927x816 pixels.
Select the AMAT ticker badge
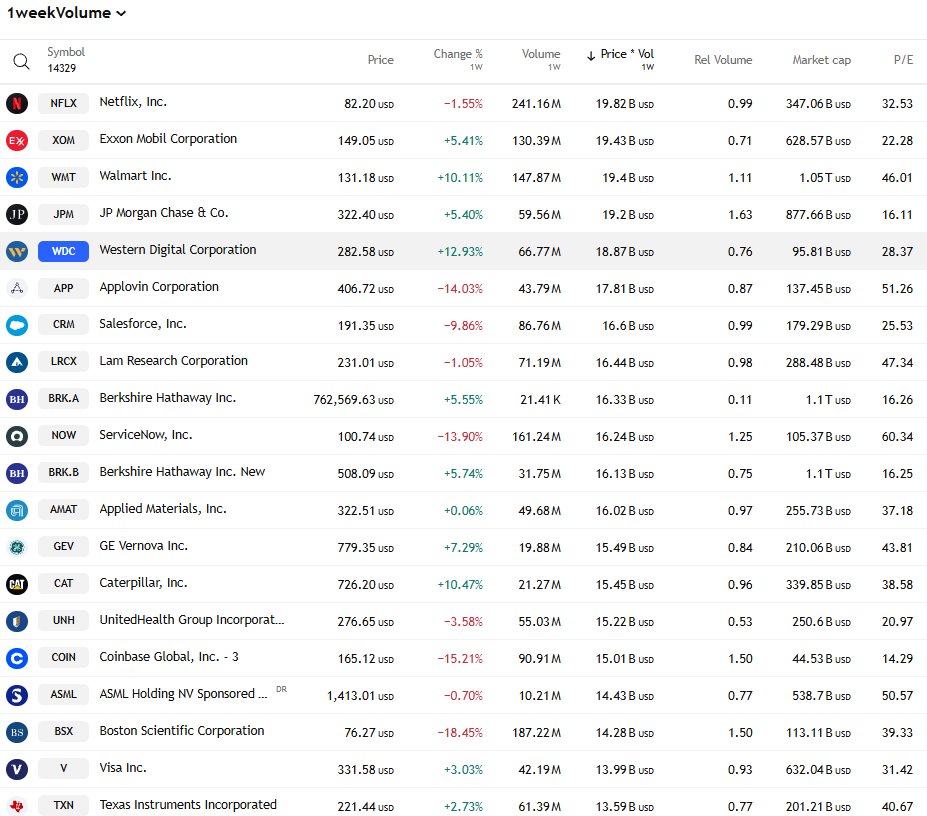tap(63, 509)
